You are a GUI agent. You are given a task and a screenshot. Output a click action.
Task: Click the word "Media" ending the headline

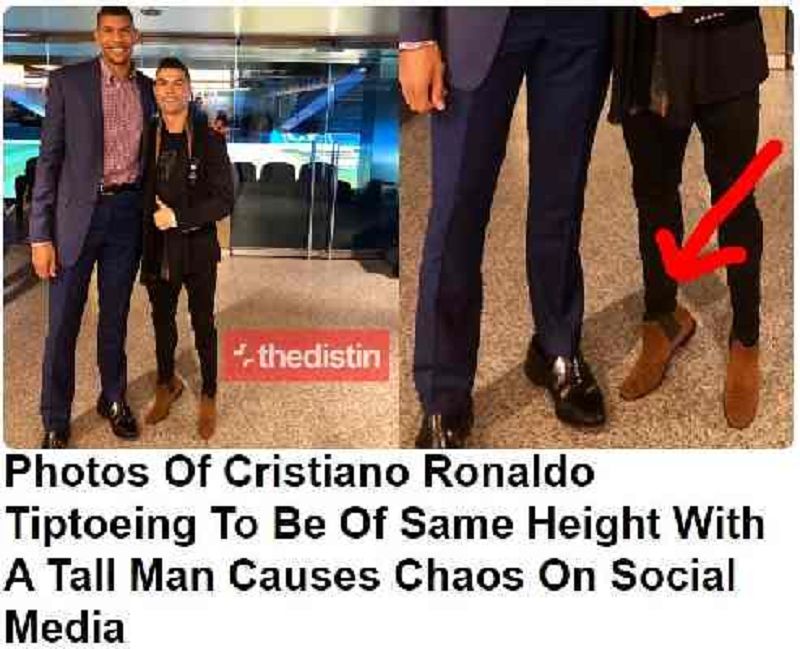(x=65, y=626)
